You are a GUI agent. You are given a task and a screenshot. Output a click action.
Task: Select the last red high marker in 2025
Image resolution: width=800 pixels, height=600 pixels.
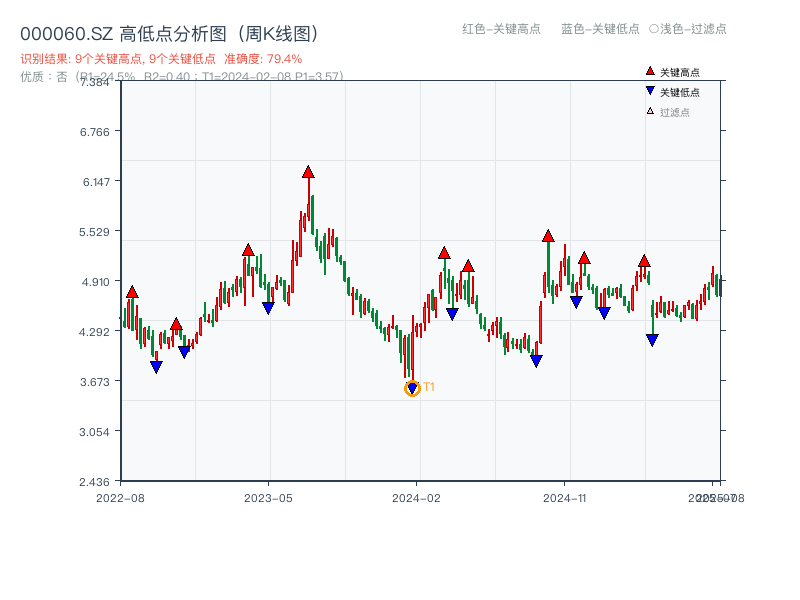(644, 261)
